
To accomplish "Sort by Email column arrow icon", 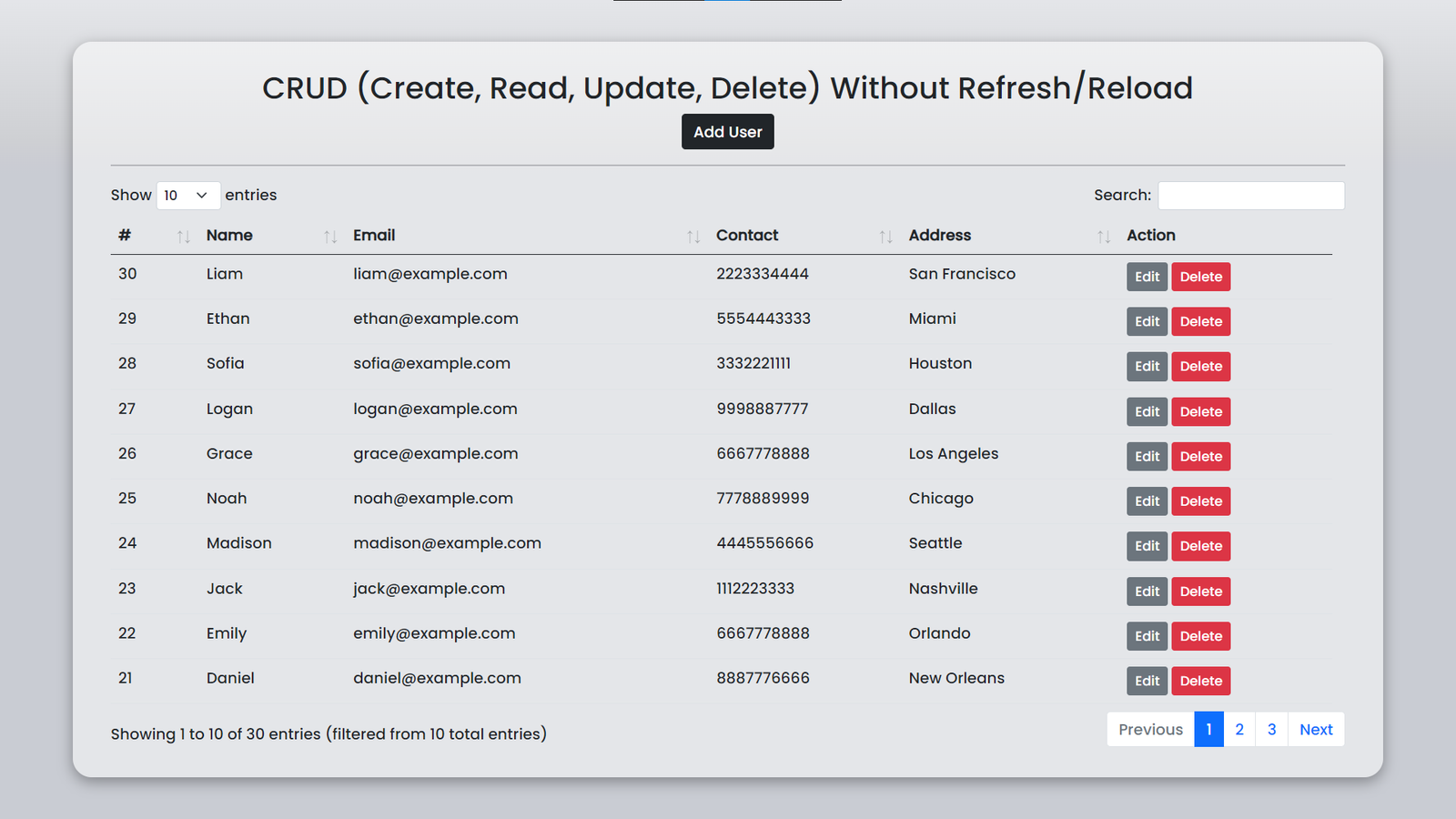I will [693, 237].
